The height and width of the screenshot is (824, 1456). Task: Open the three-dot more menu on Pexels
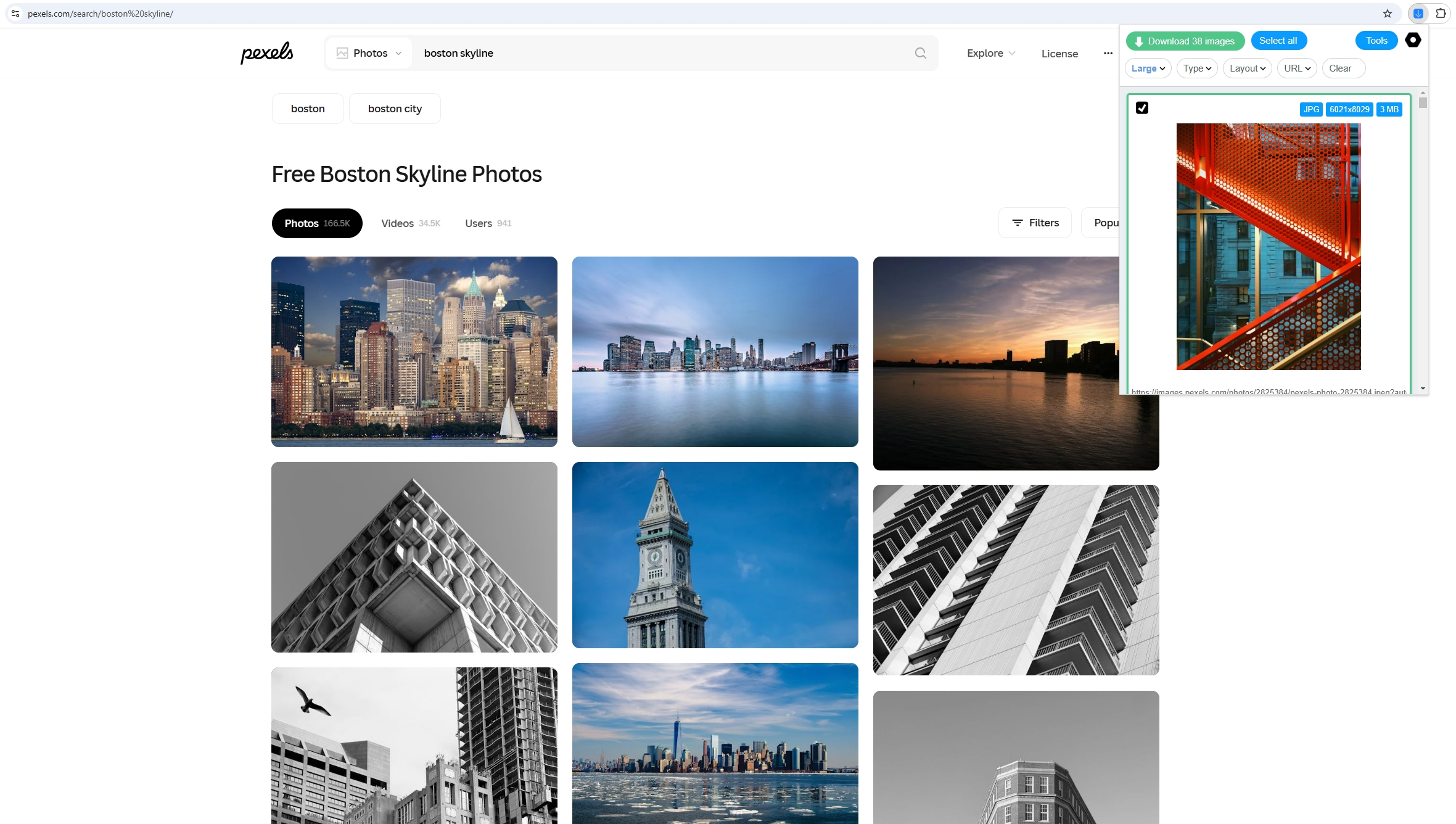click(1108, 53)
